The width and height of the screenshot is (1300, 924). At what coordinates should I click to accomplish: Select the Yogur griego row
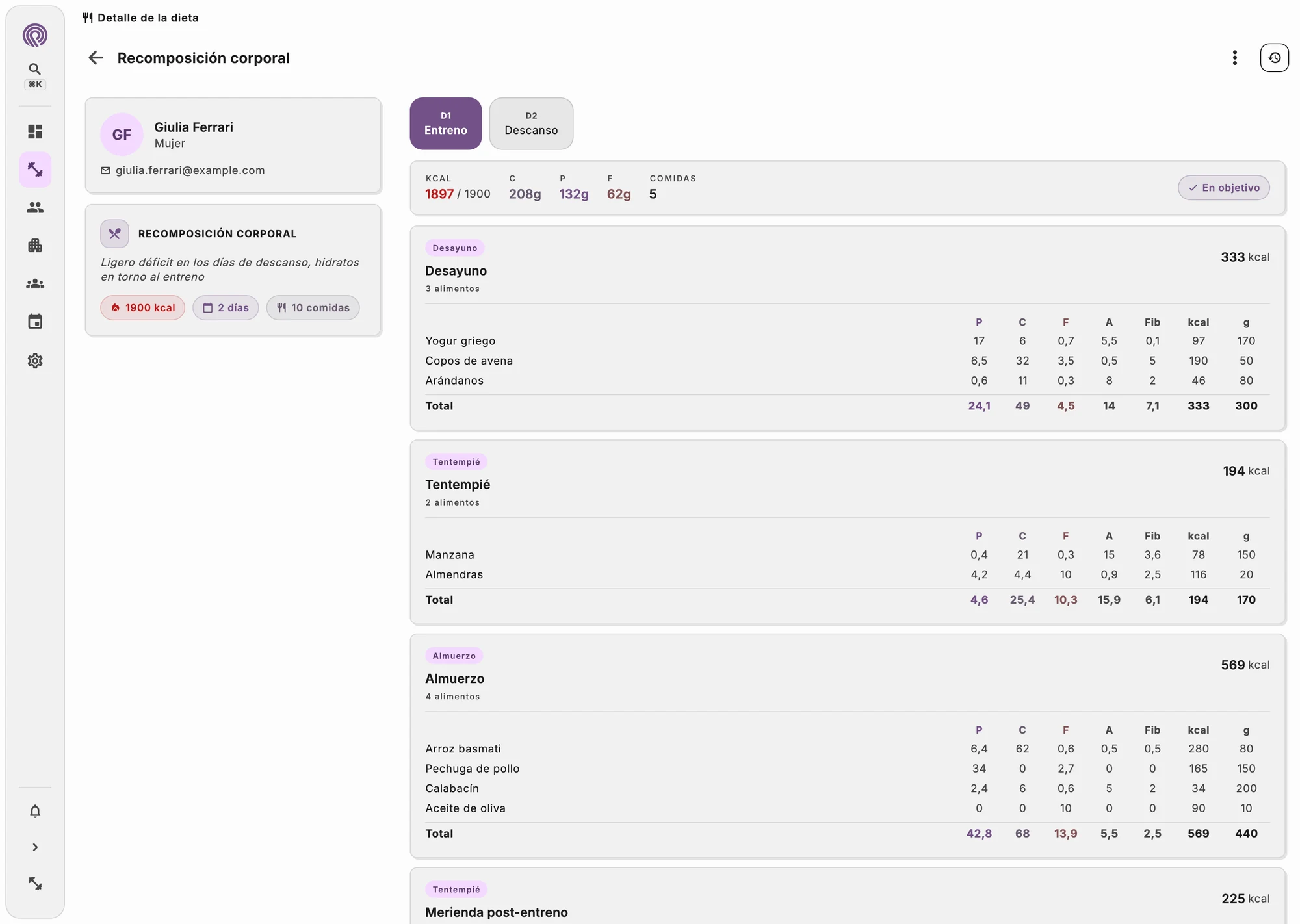pyautogui.click(x=847, y=341)
